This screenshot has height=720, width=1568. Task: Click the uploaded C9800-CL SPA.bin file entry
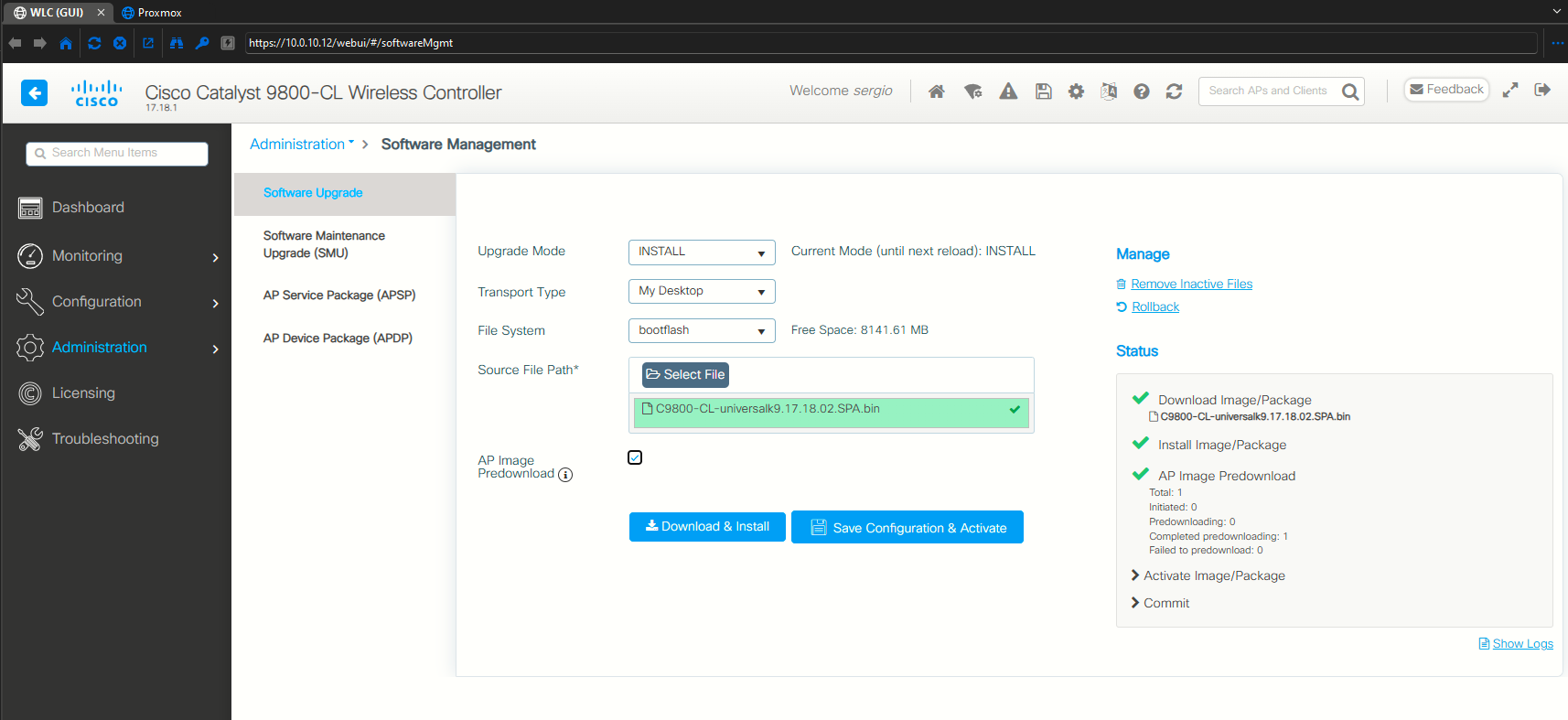tap(832, 413)
